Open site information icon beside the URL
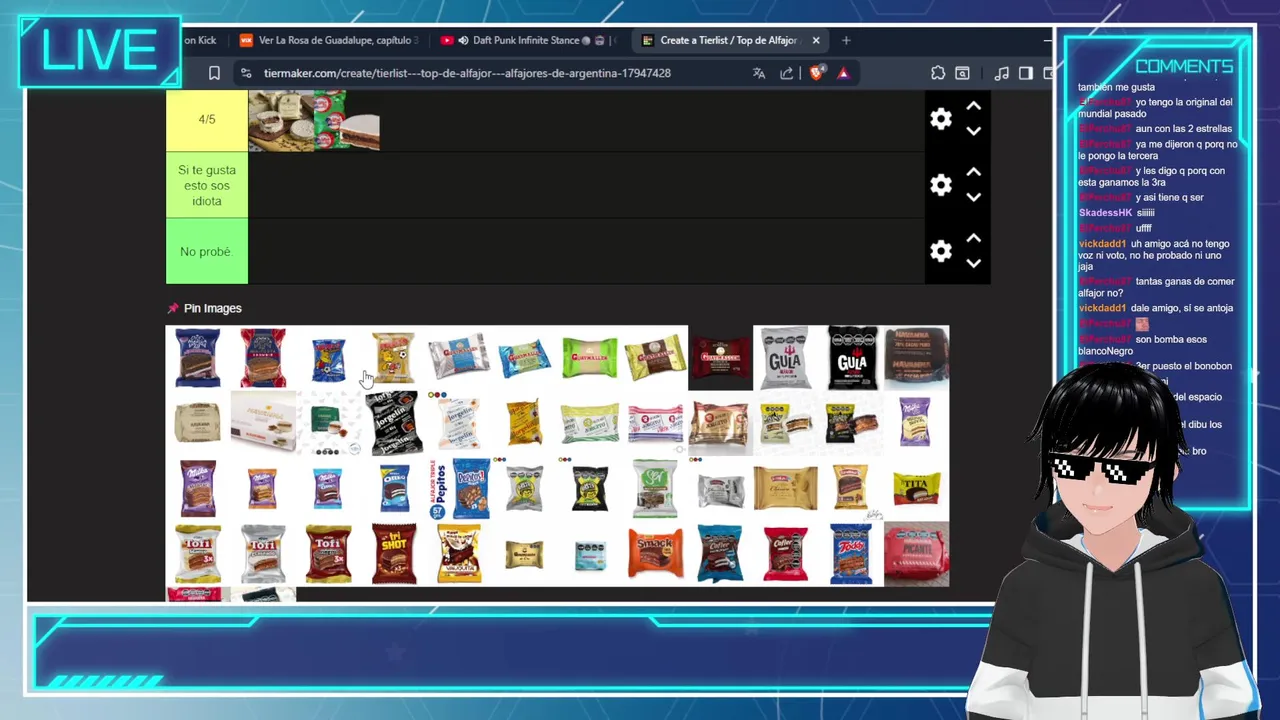This screenshot has width=1280, height=720. [246, 73]
